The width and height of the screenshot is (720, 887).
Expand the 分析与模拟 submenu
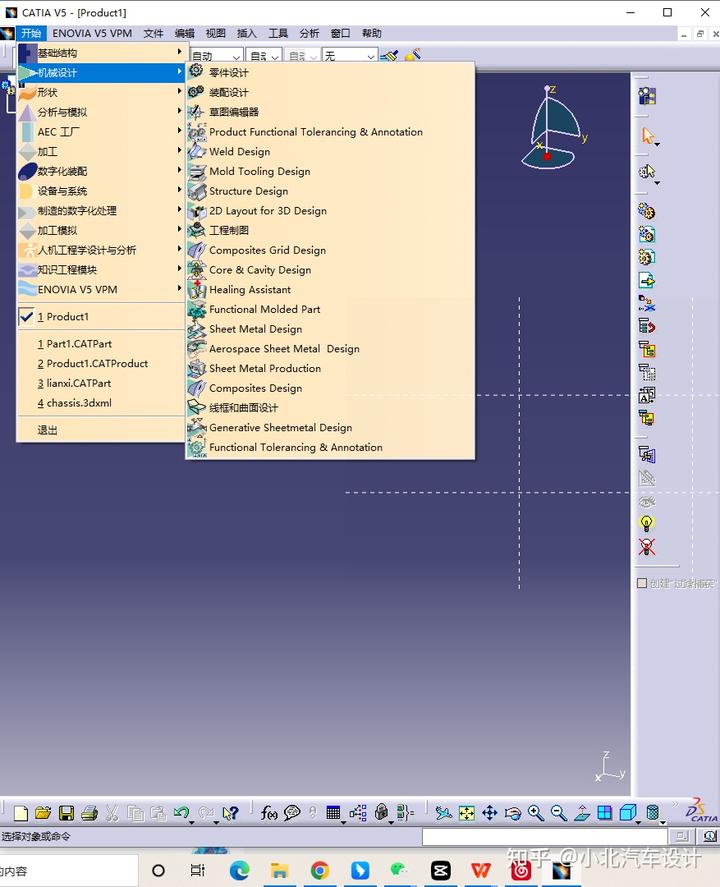[x=101, y=112]
